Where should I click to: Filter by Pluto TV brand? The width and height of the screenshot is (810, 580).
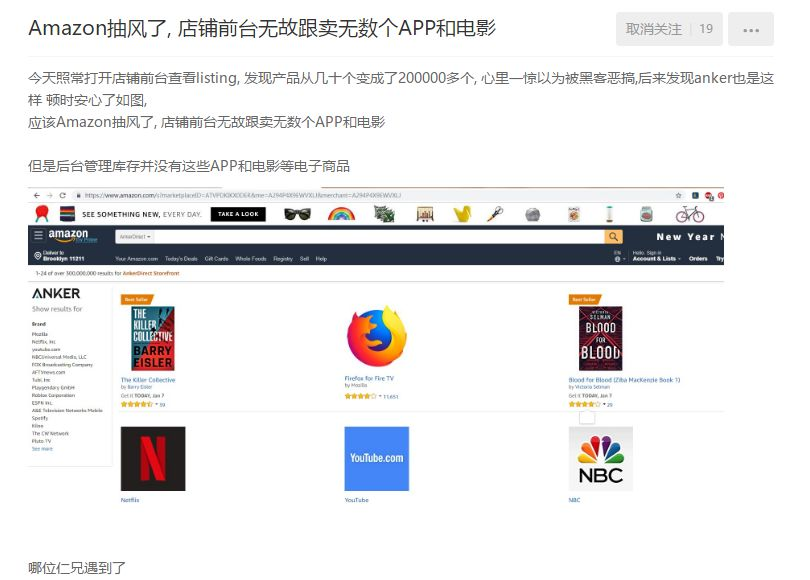pyautogui.click(x=41, y=441)
